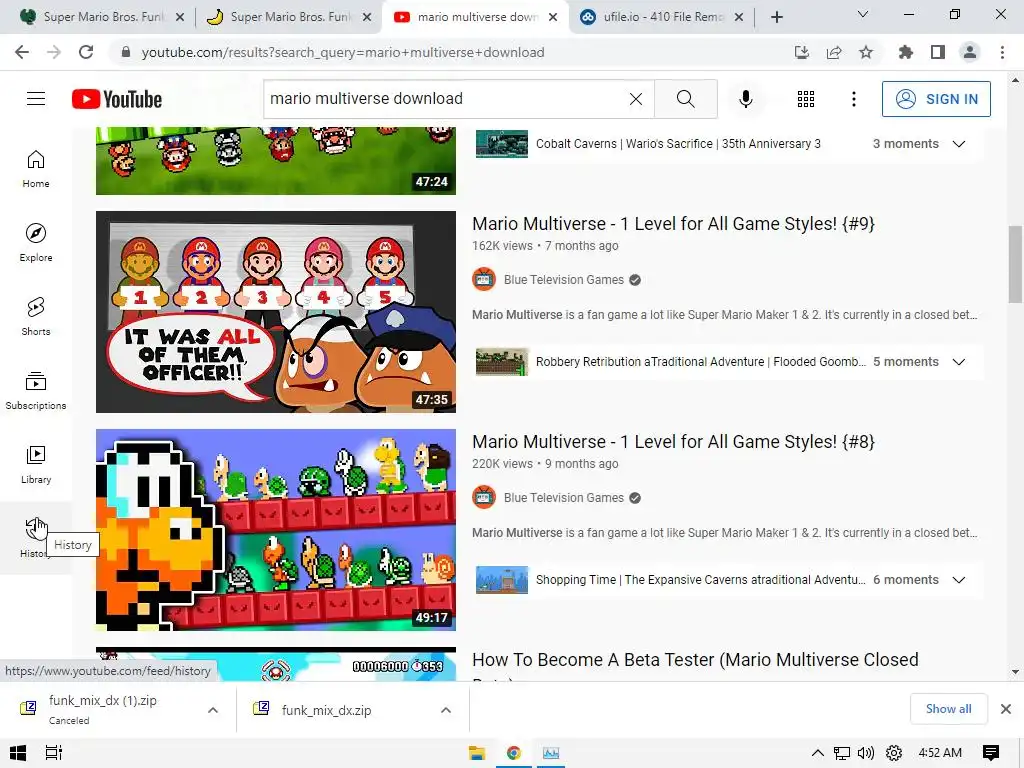This screenshot has width=1024, height=768.
Task: Open the Blue Television Games avatar for #8
Action: [484, 498]
